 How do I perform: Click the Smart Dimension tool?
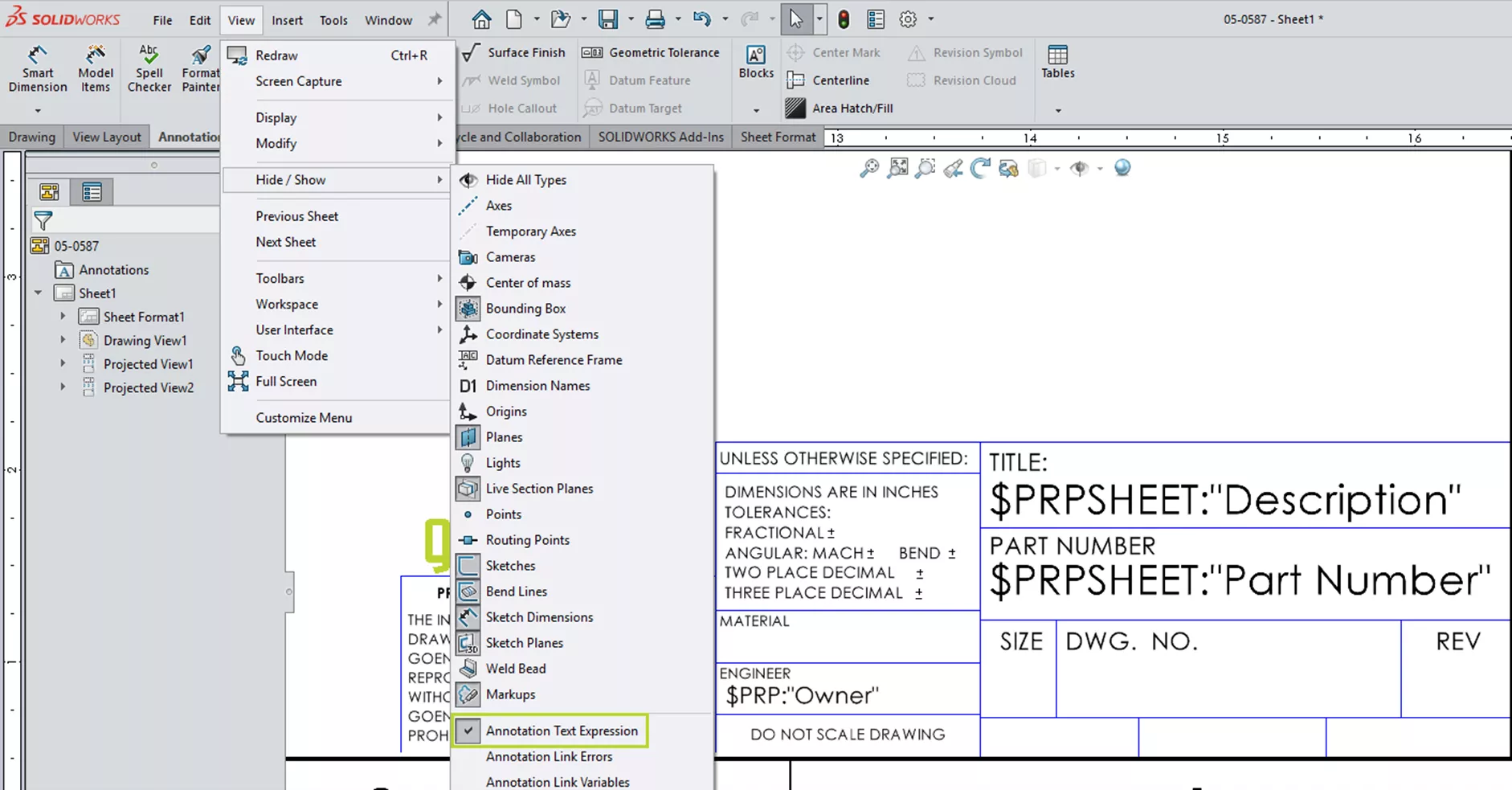coord(37,69)
